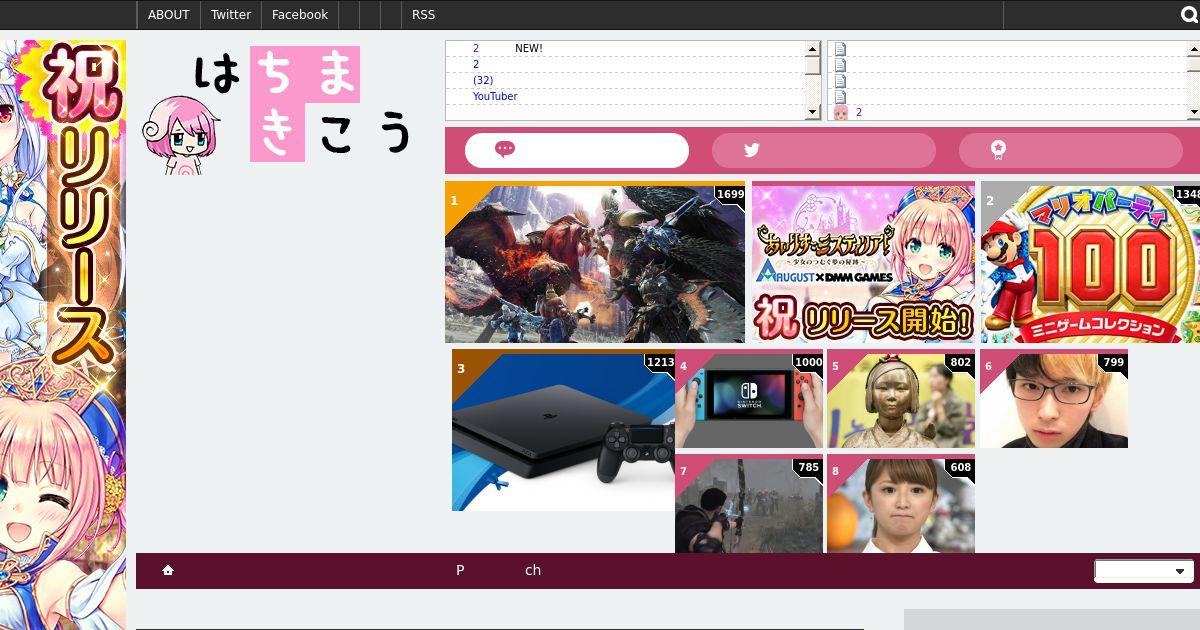Open the ABOUT link in top bar
The height and width of the screenshot is (630, 1200).
(169, 15)
